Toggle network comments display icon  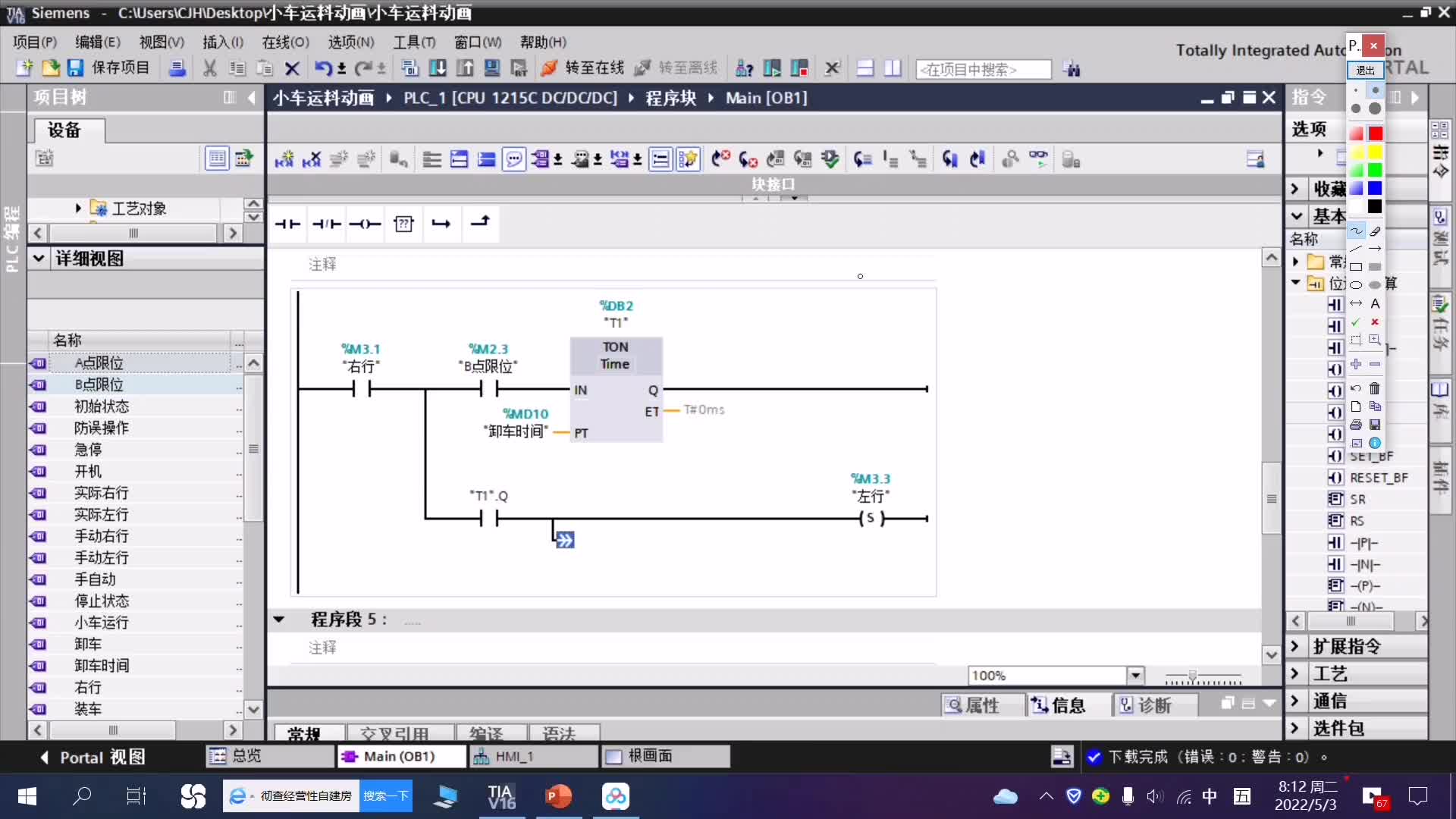click(513, 159)
